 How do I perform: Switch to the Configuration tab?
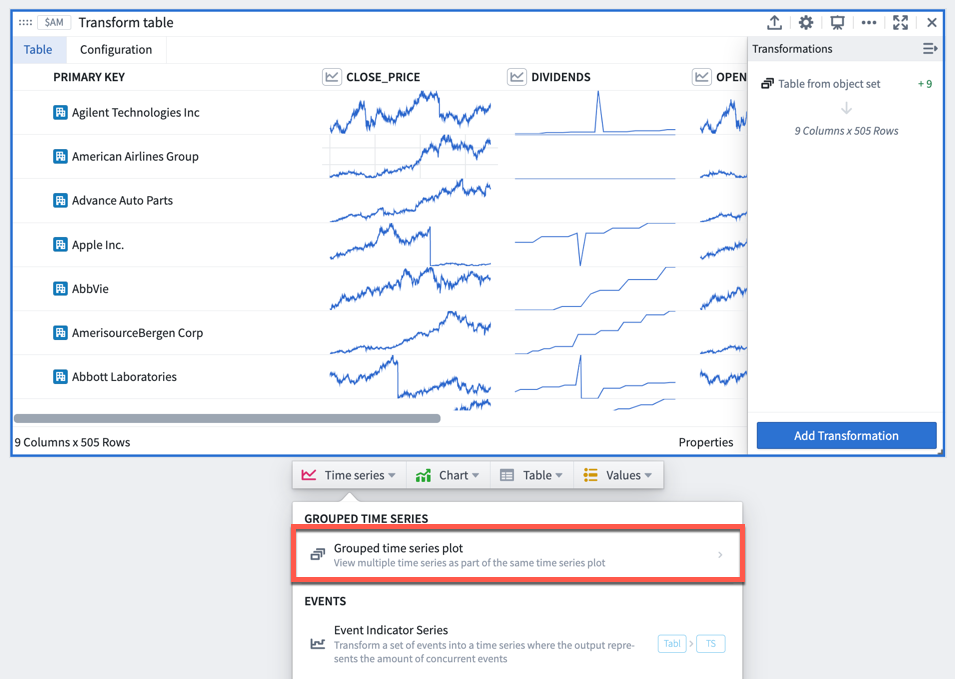pos(116,49)
